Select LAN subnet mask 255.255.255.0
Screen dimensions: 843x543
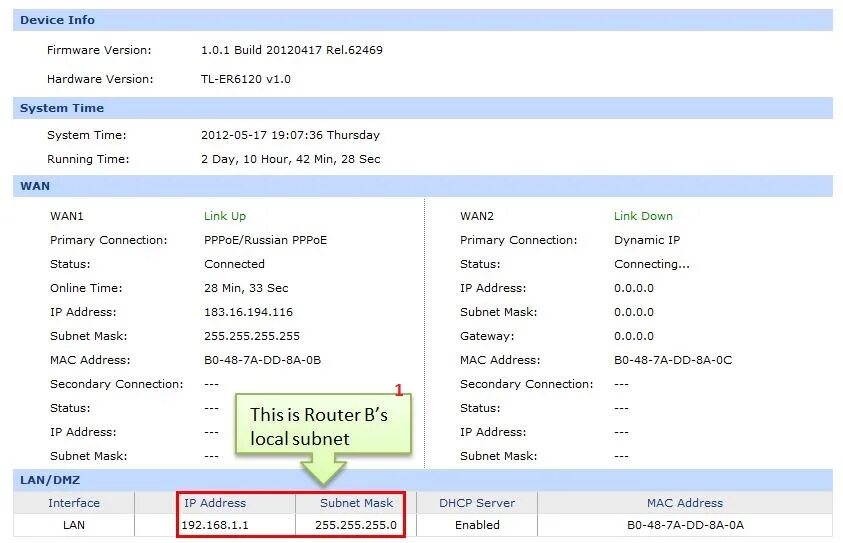pos(356,525)
